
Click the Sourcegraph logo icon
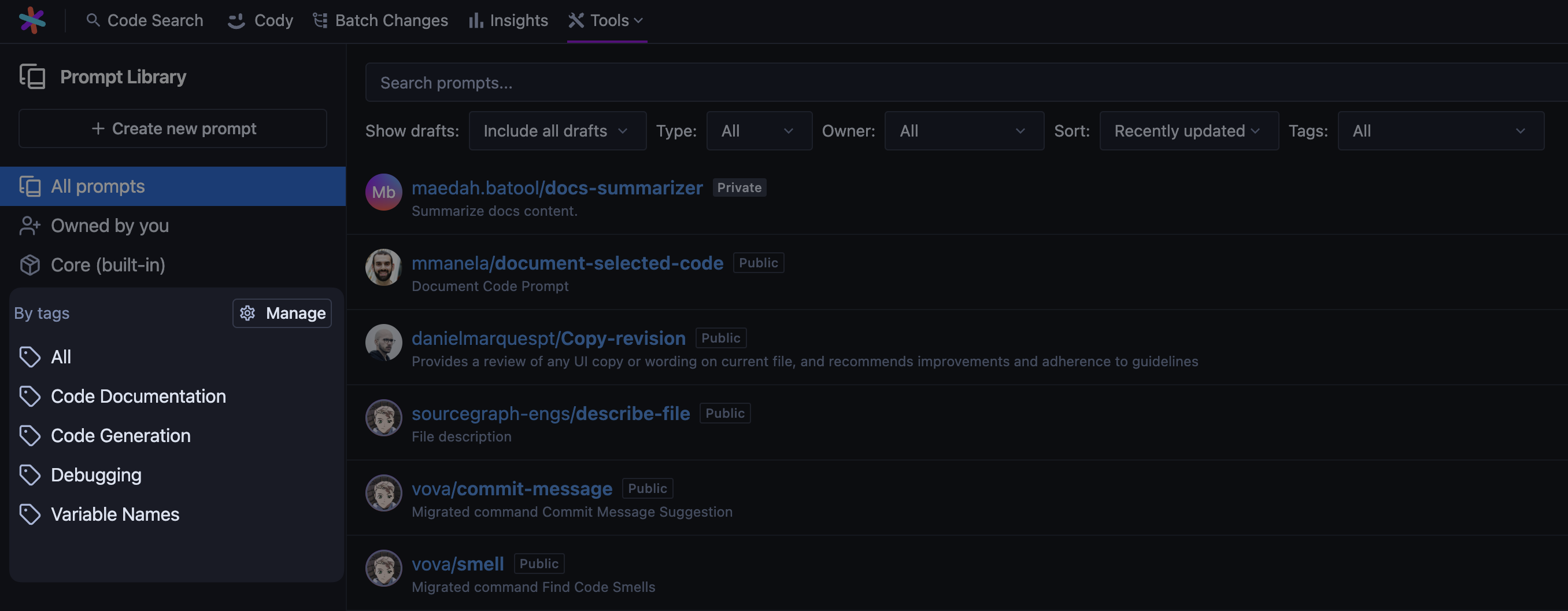point(32,20)
